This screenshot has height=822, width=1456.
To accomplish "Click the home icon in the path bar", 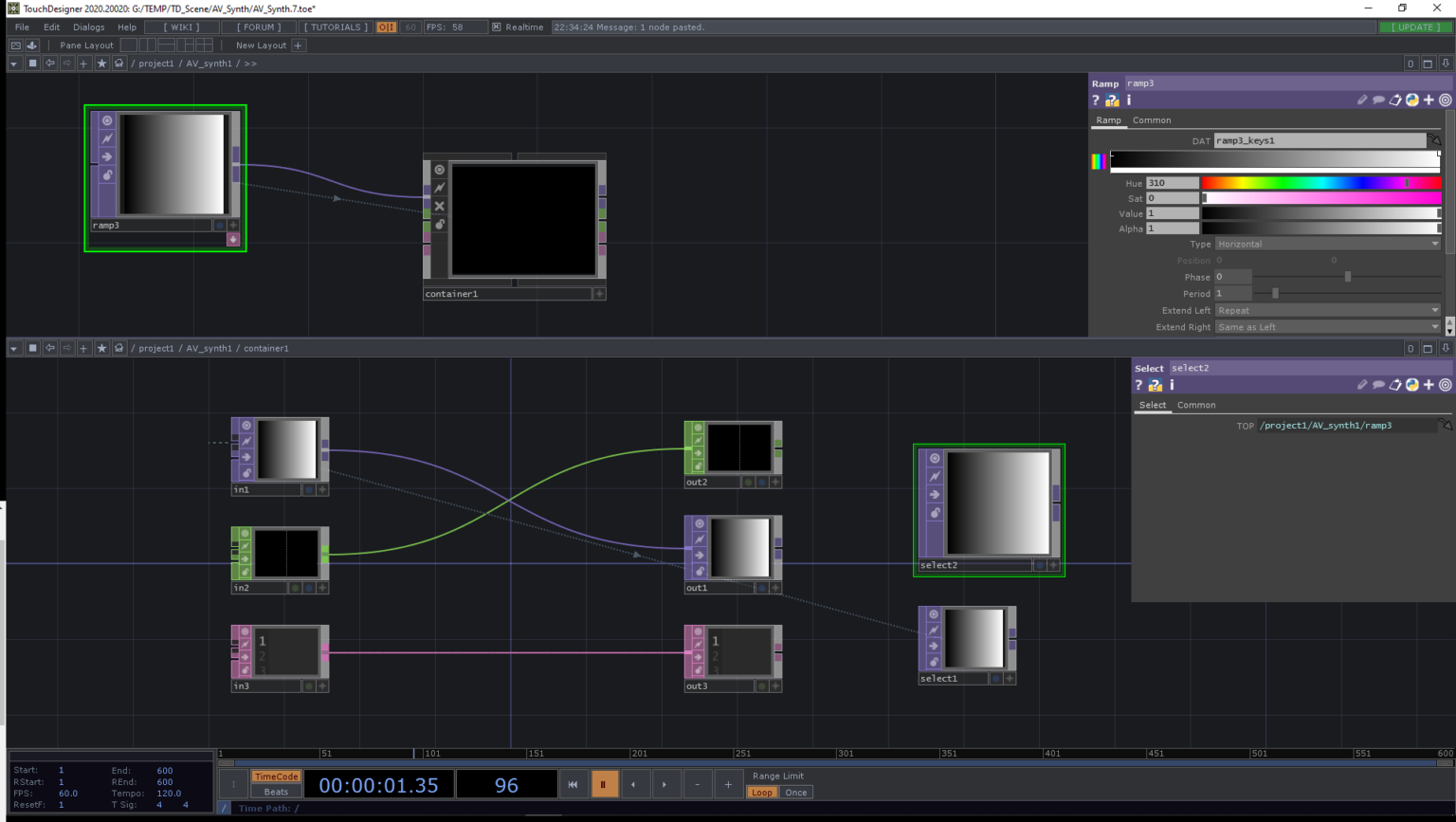I will pos(118,64).
